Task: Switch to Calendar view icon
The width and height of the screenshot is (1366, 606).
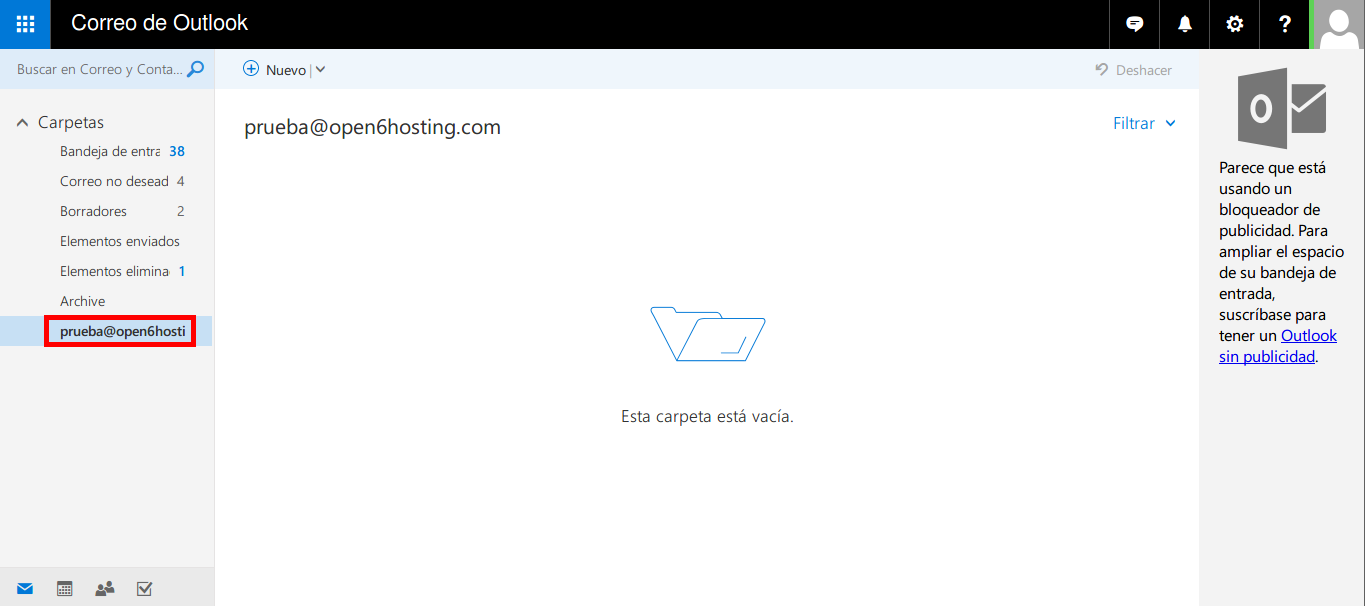Action: [65, 589]
